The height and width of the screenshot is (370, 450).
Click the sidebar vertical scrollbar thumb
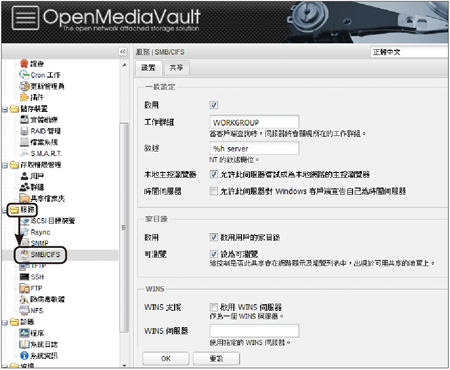pyautogui.click(x=124, y=227)
